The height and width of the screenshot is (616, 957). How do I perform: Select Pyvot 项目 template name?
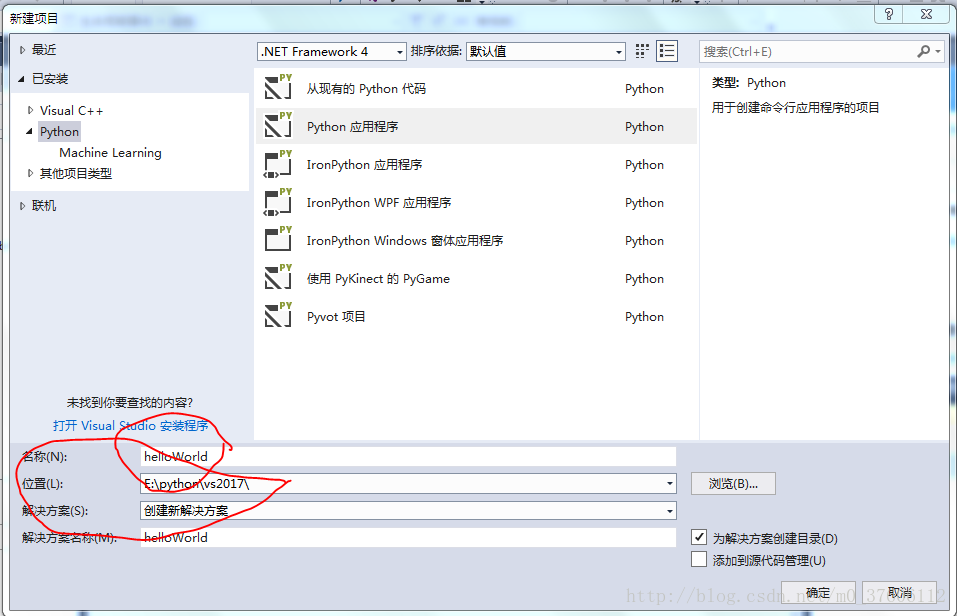coord(336,316)
